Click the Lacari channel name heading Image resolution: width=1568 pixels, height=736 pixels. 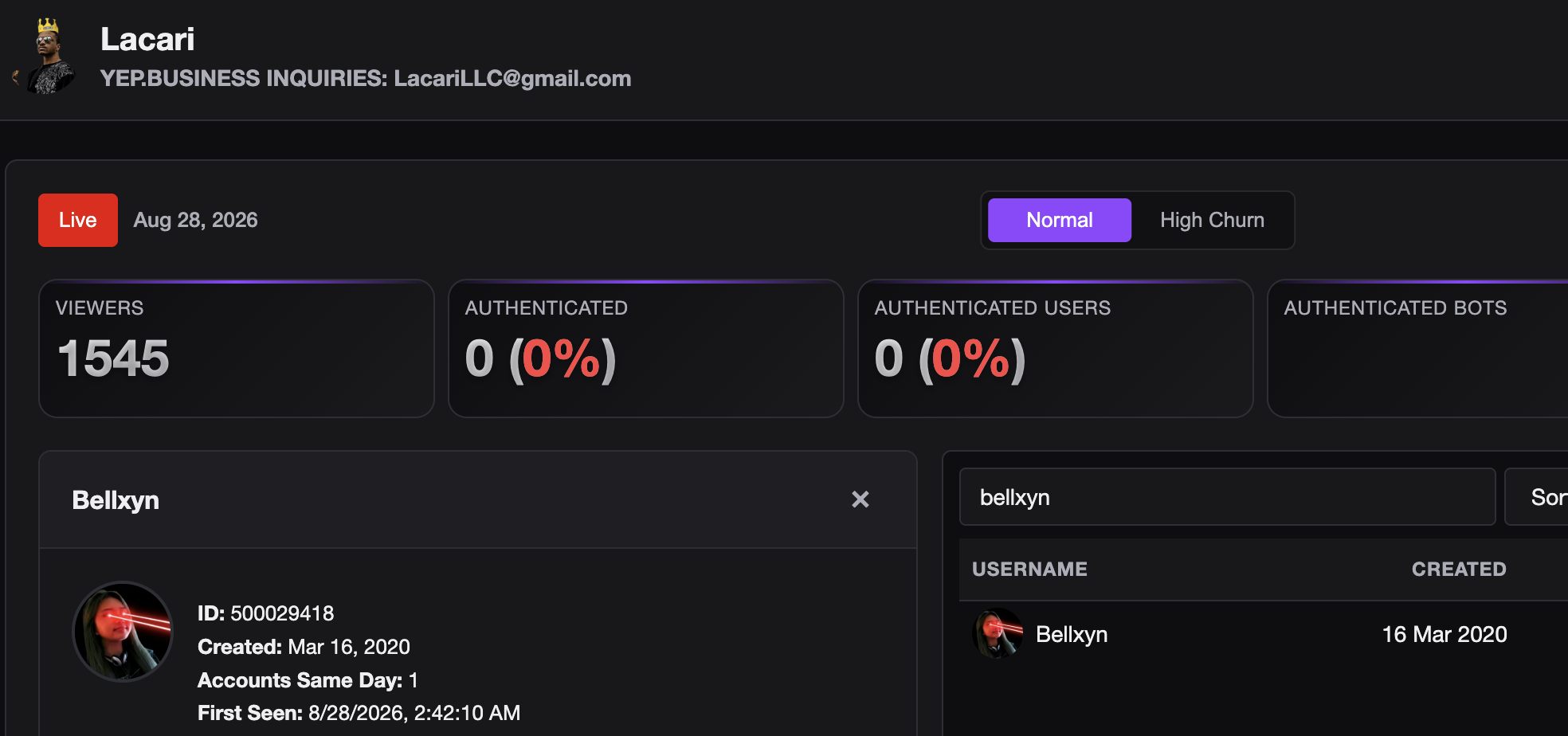pyautogui.click(x=147, y=39)
